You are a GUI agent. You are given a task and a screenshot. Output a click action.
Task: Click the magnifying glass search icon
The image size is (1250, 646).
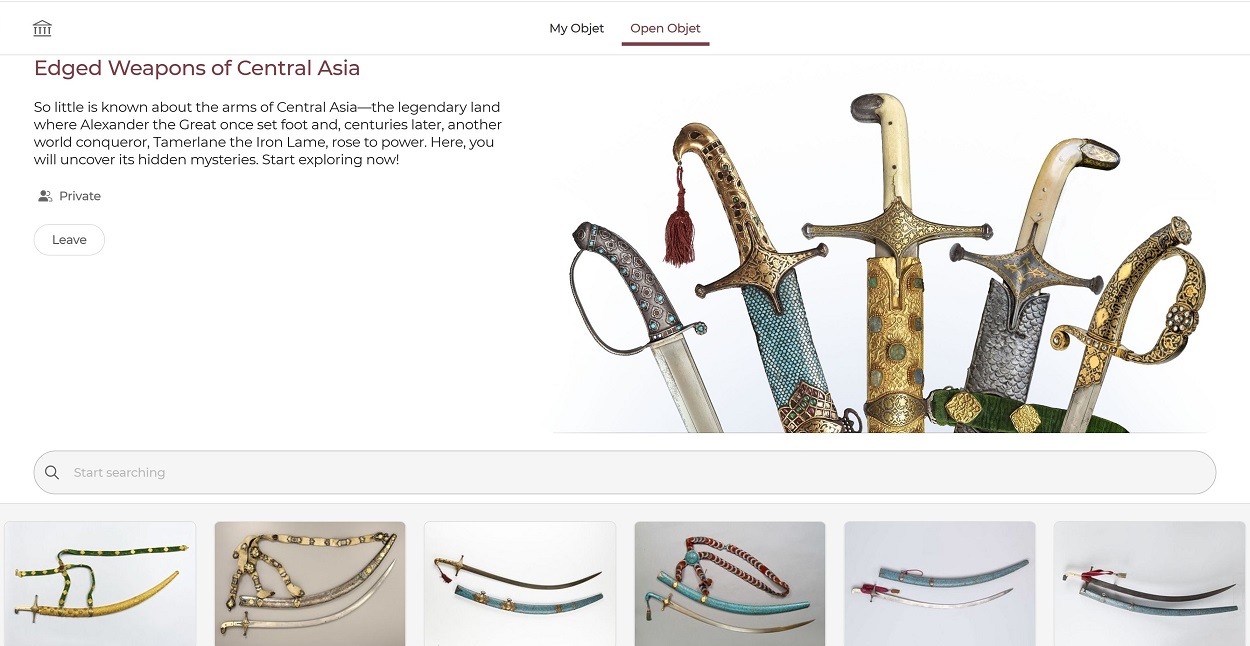point(52,472)
